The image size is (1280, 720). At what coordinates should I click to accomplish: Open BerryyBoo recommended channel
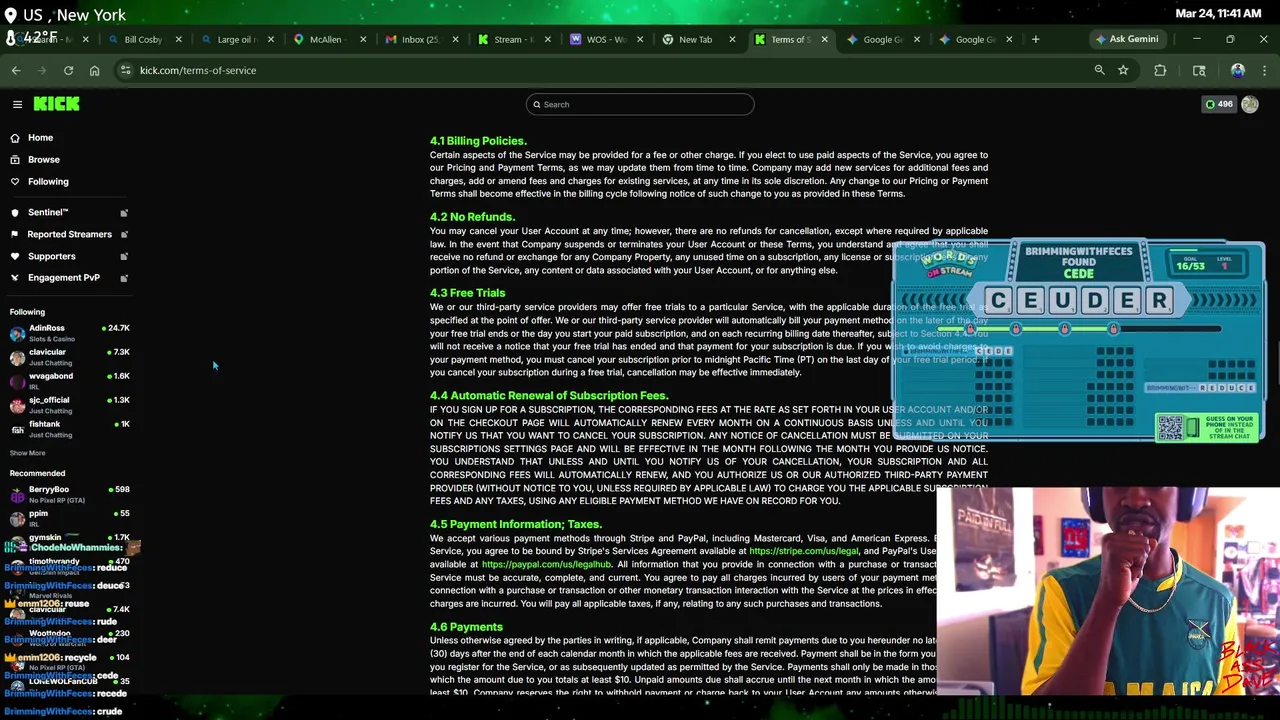coord(69,494)
